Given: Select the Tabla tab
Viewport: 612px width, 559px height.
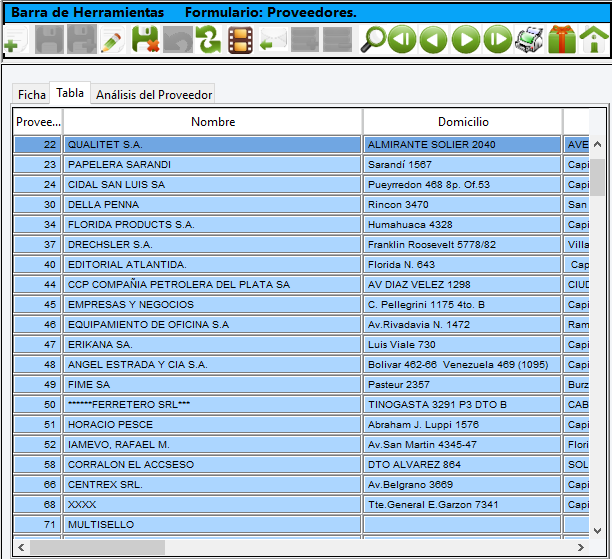Looking at the screenshot, I should 70,93.
